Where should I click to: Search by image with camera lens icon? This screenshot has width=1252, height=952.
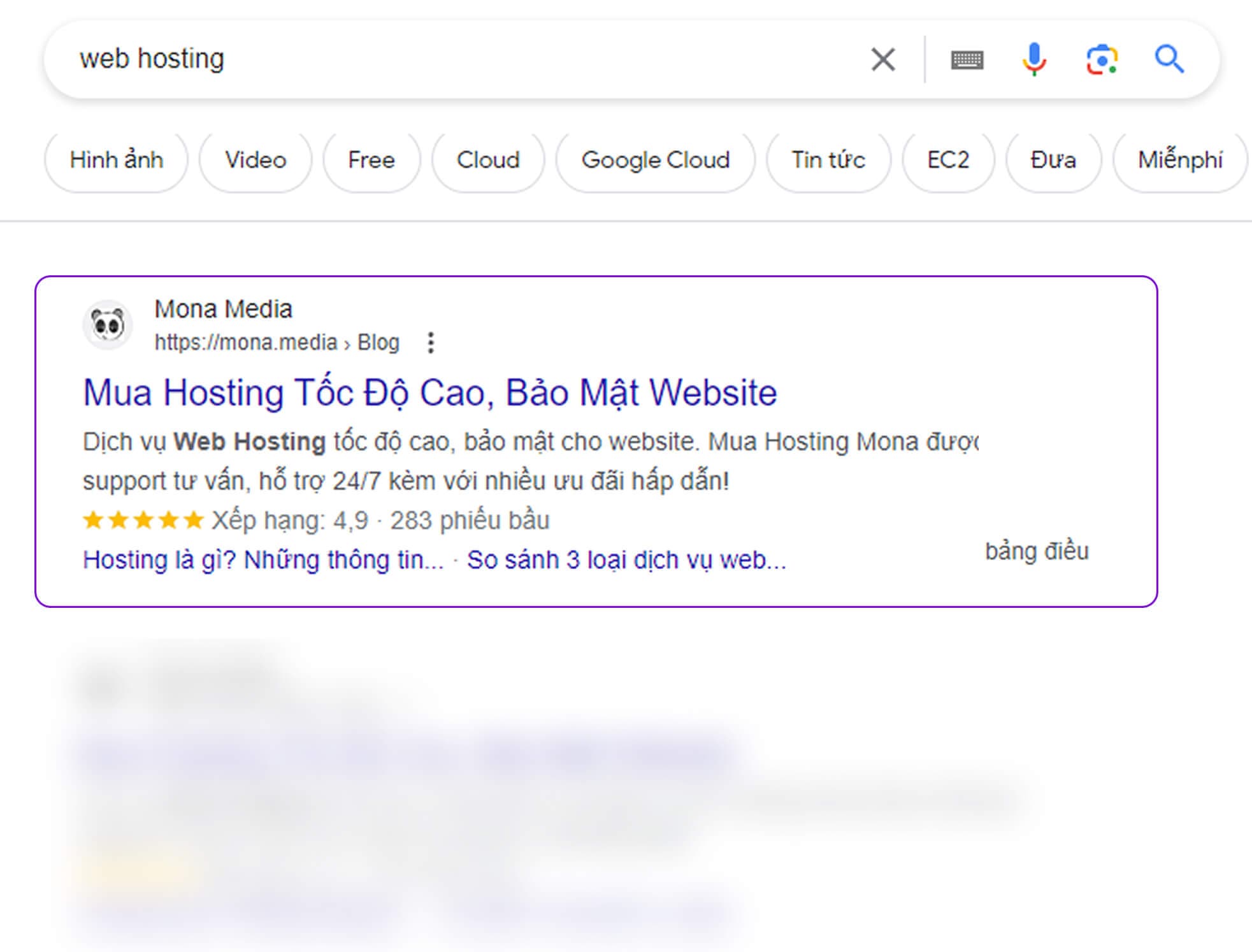click(1102, 60)
